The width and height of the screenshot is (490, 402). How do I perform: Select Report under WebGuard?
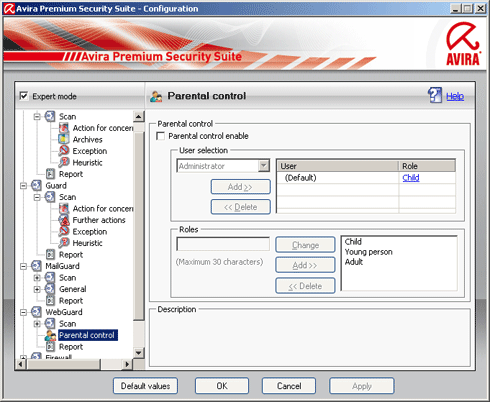71,347
